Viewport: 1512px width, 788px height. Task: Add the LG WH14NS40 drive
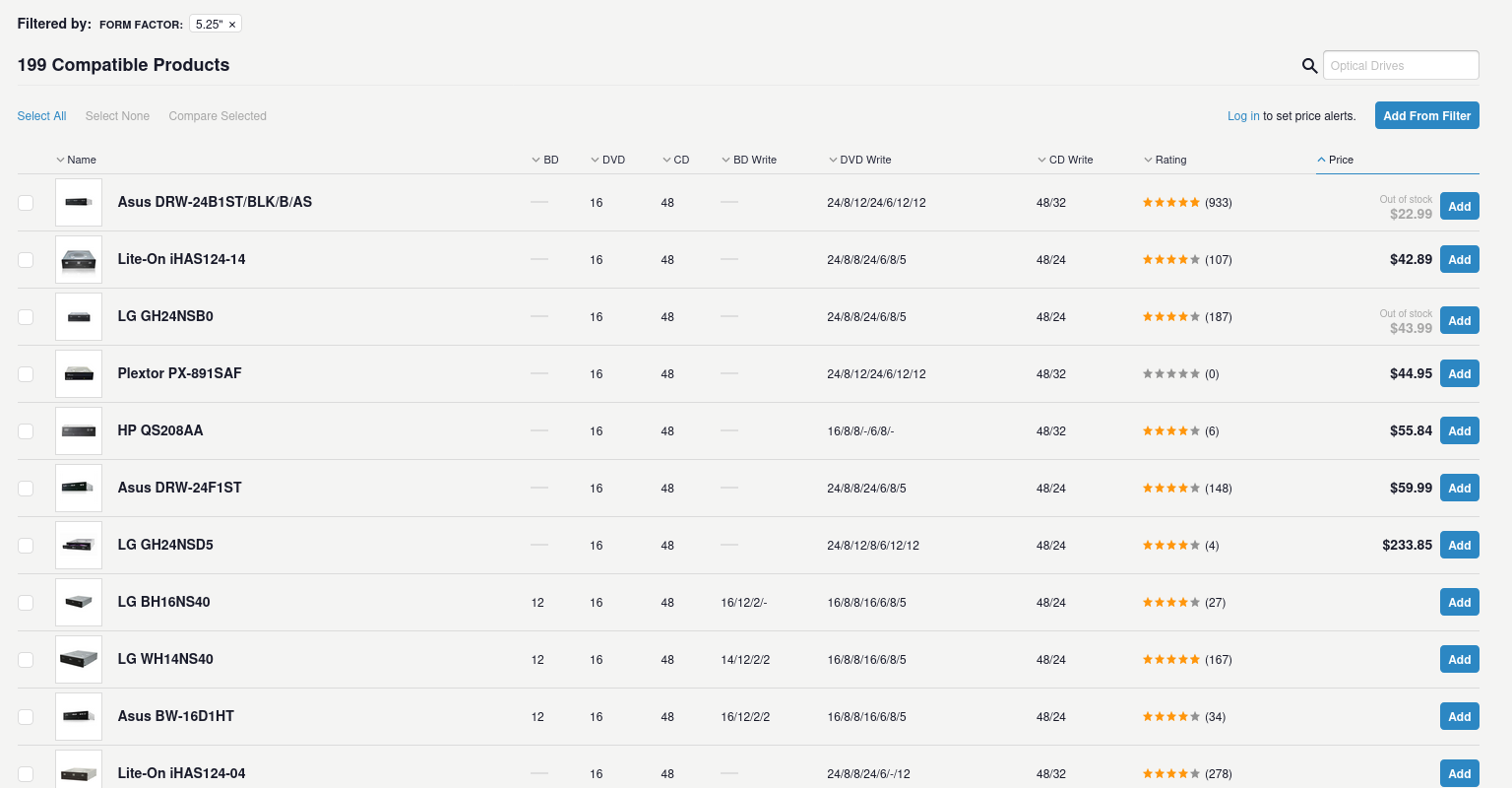click(x=1460, y=659)
